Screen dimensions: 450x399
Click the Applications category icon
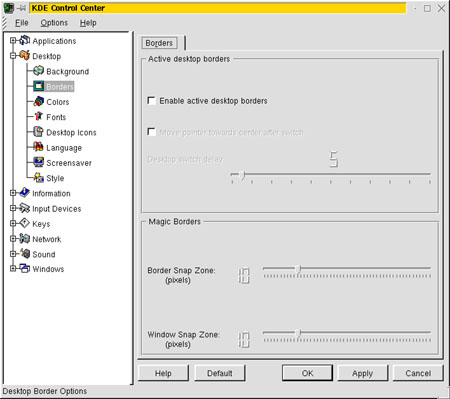[24, 40]
